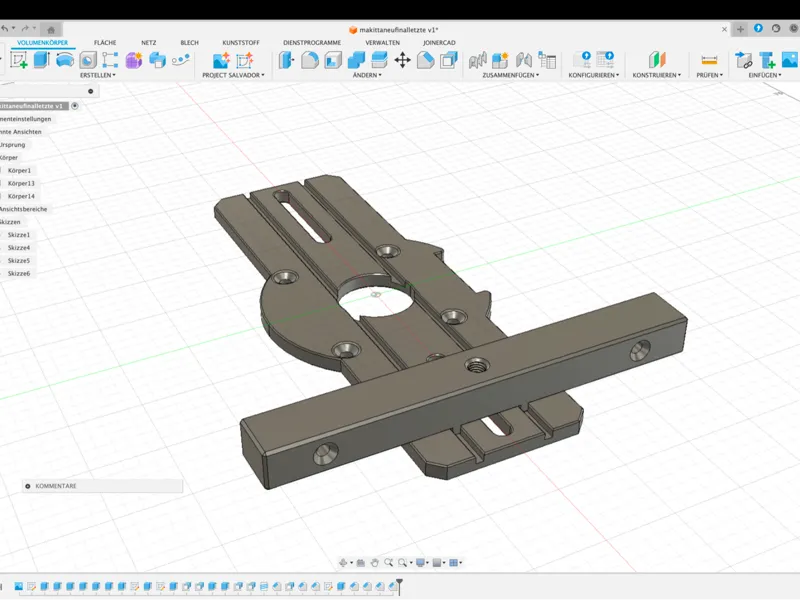Image resolution: width=800 pixels, height=600 pixels.
Task: Click the first canvas feature in timeline
Action: point(19,586)
